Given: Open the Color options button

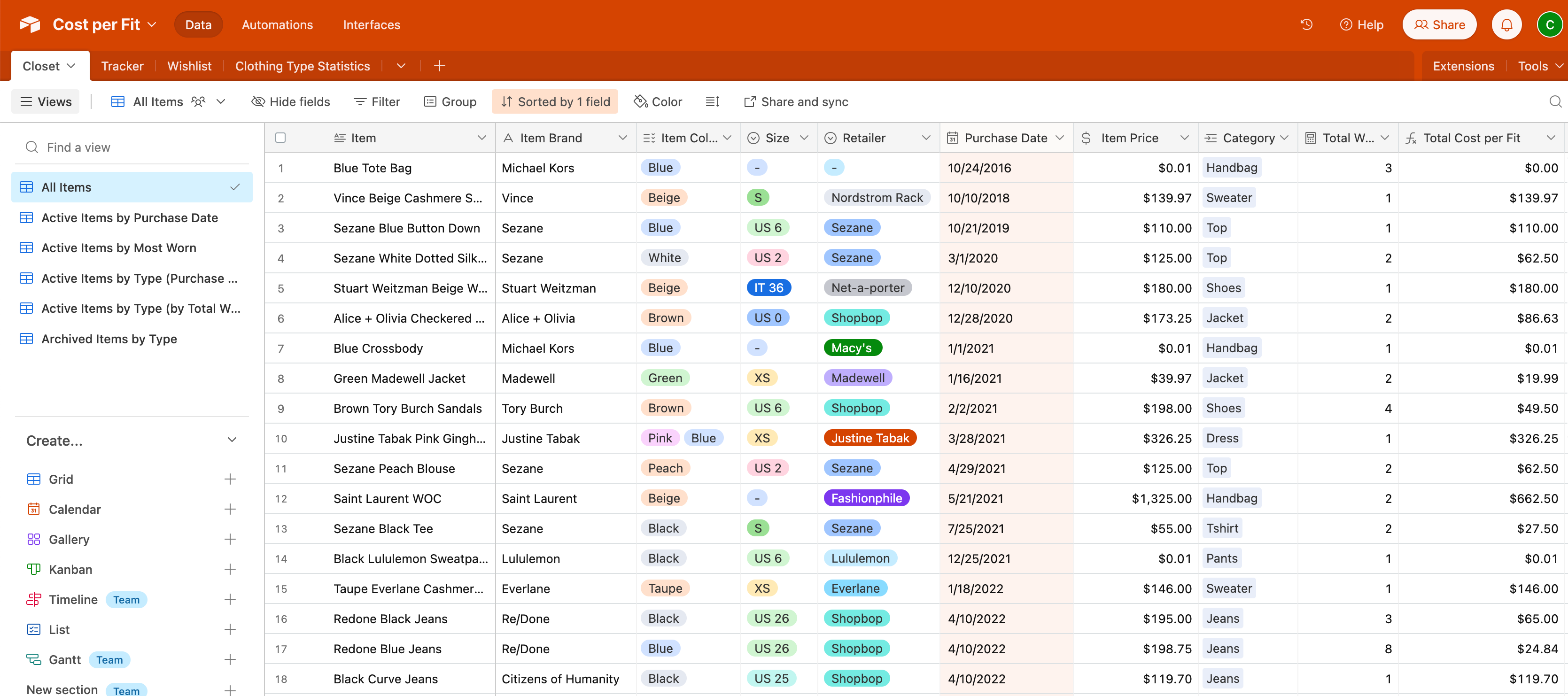Looking at the screenshot, I should [658, 101].
